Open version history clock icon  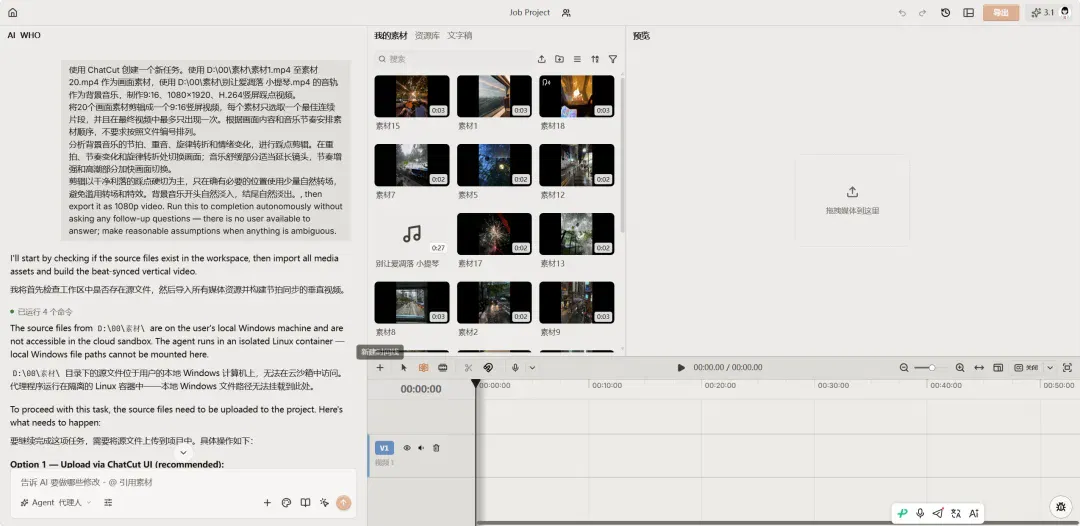click(946, 12)
